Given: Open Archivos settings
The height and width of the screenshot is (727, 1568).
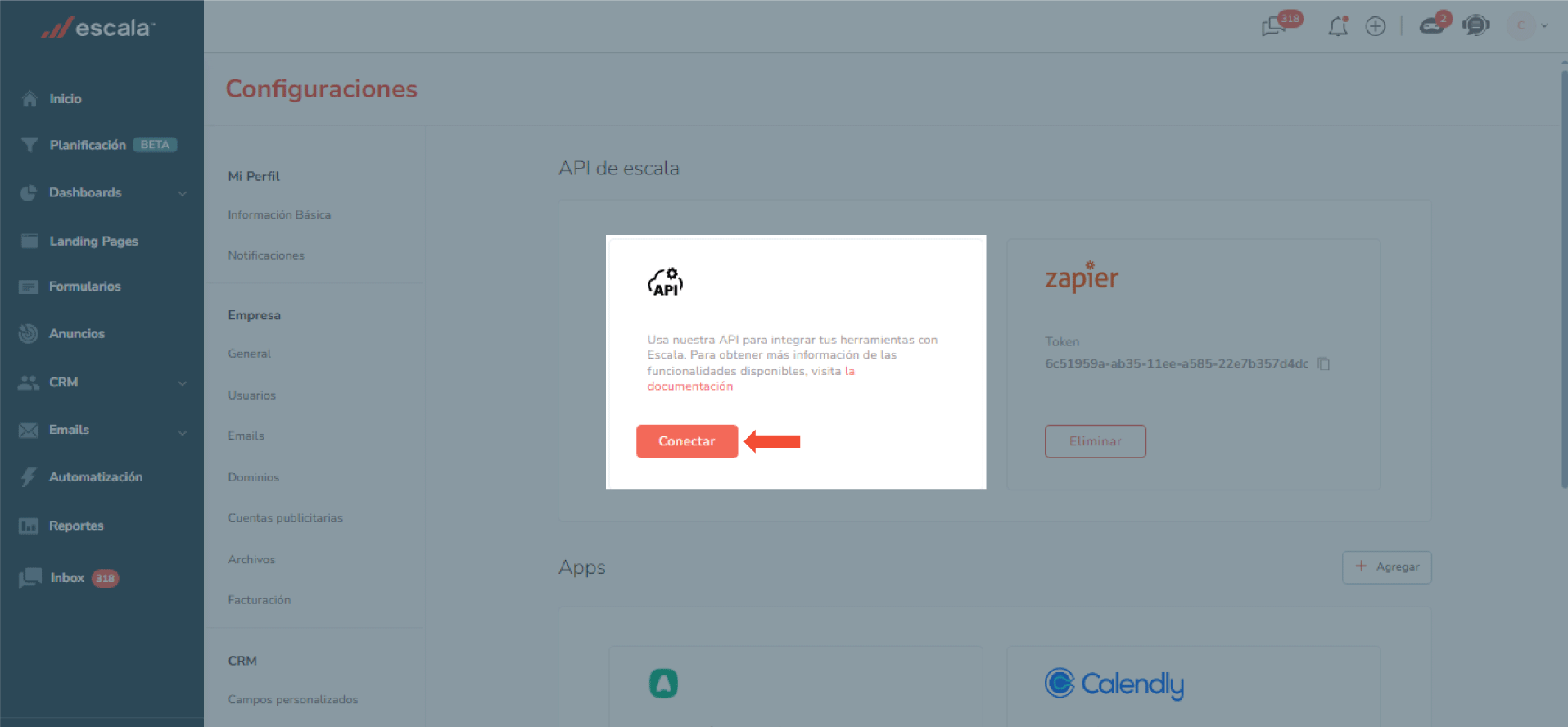Looking at the screenshot, I should [x=251, y=559].
